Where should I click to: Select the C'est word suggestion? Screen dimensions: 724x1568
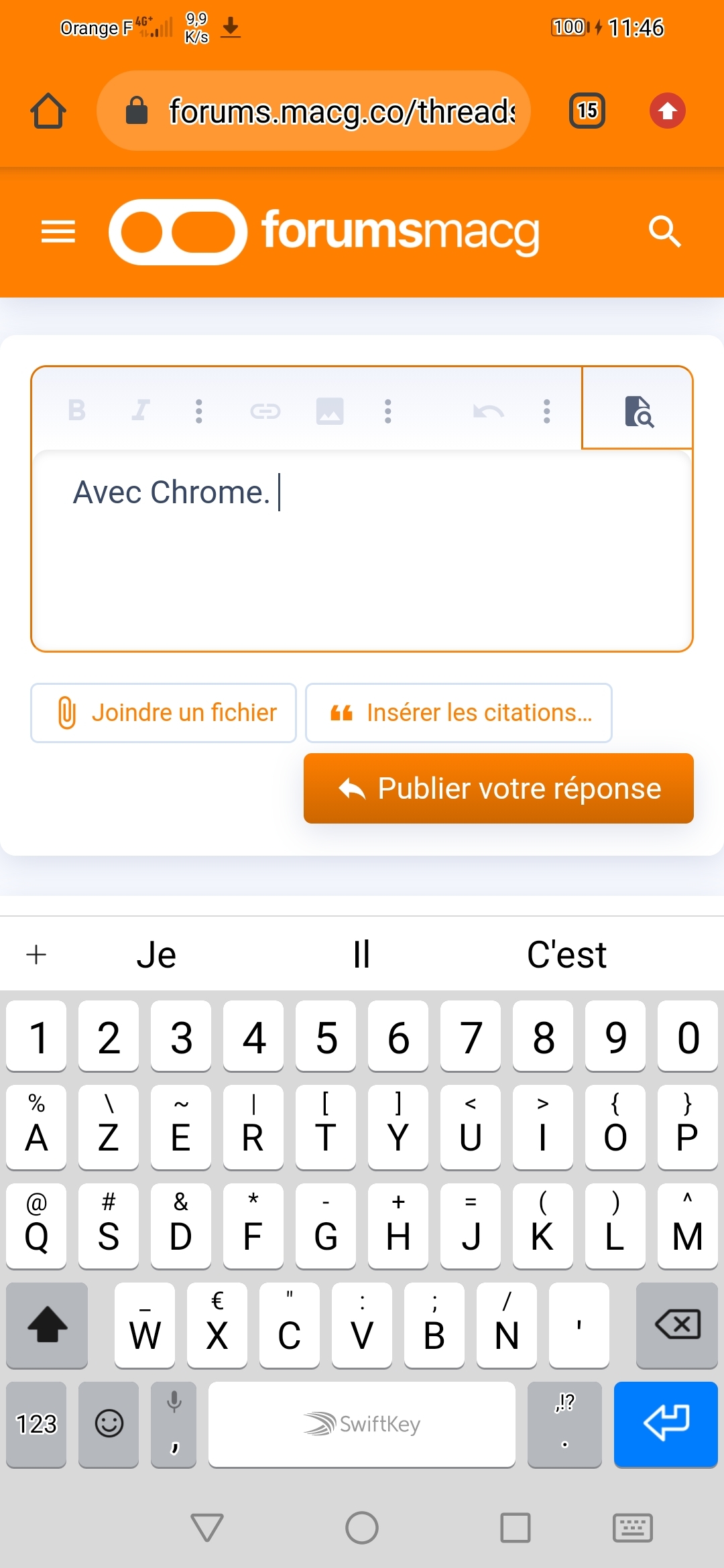point(566,954)
